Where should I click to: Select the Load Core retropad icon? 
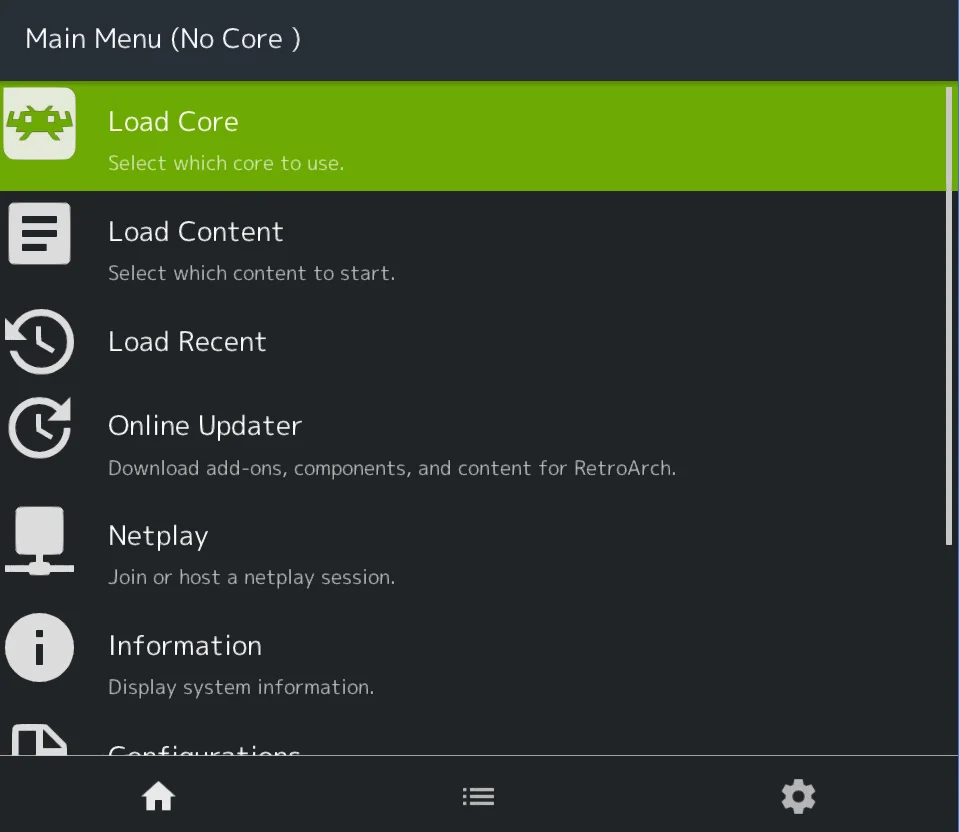40,123
